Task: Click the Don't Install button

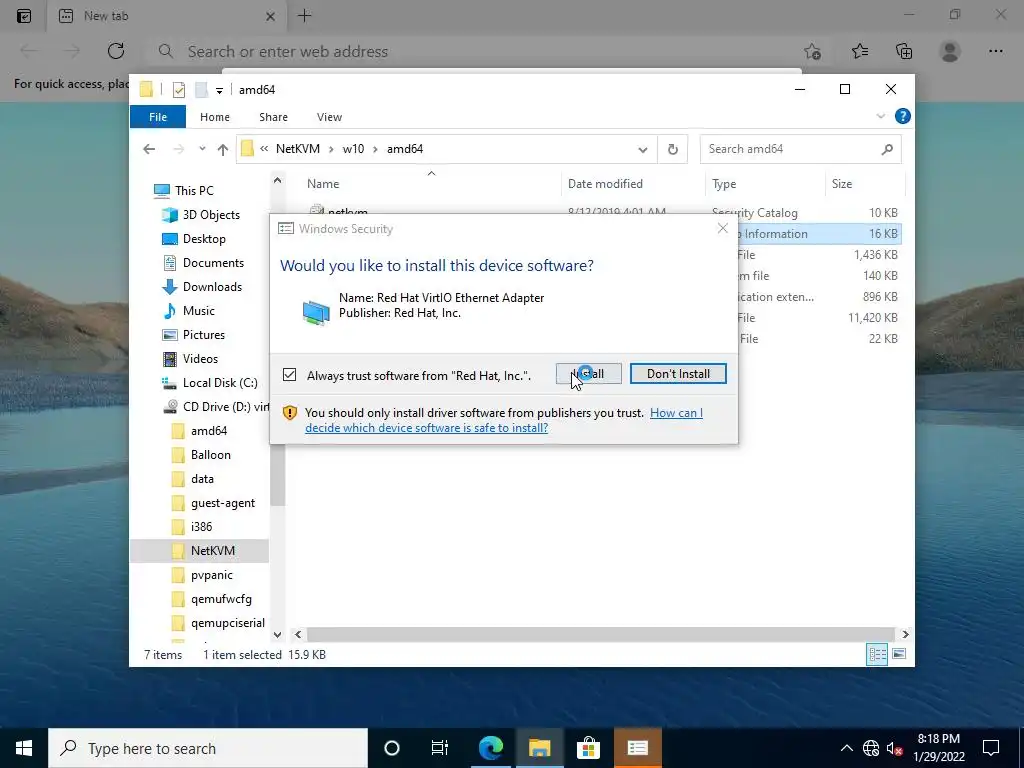Action: (678, 374)
